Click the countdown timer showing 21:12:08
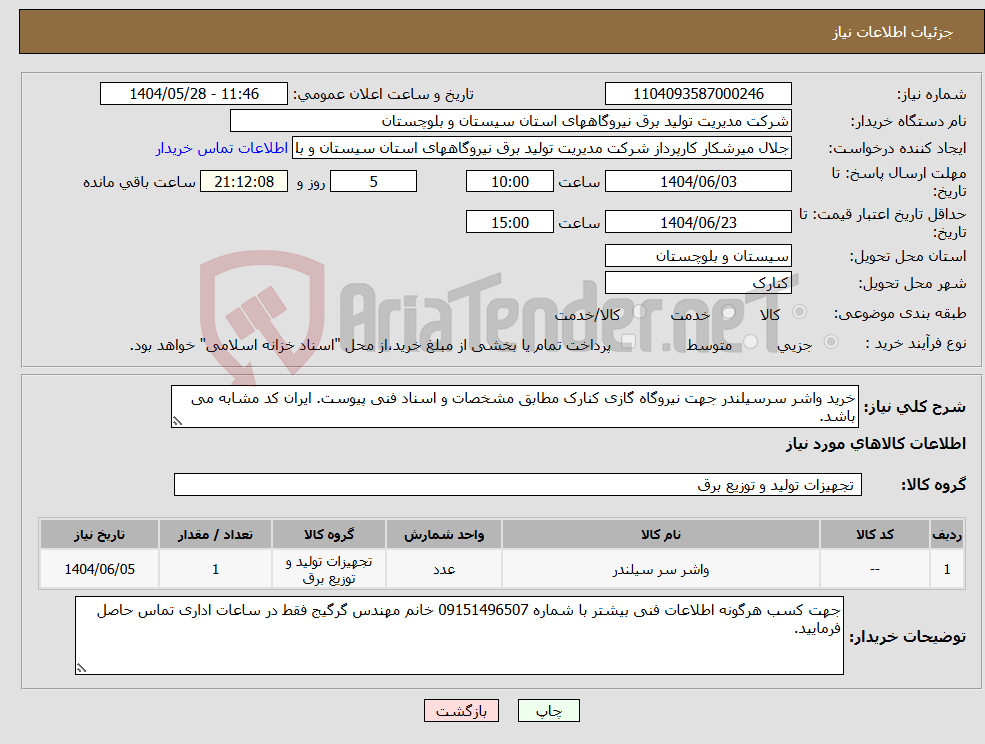Viewport: 985px width, 744px height. click(x=246, y=181)
